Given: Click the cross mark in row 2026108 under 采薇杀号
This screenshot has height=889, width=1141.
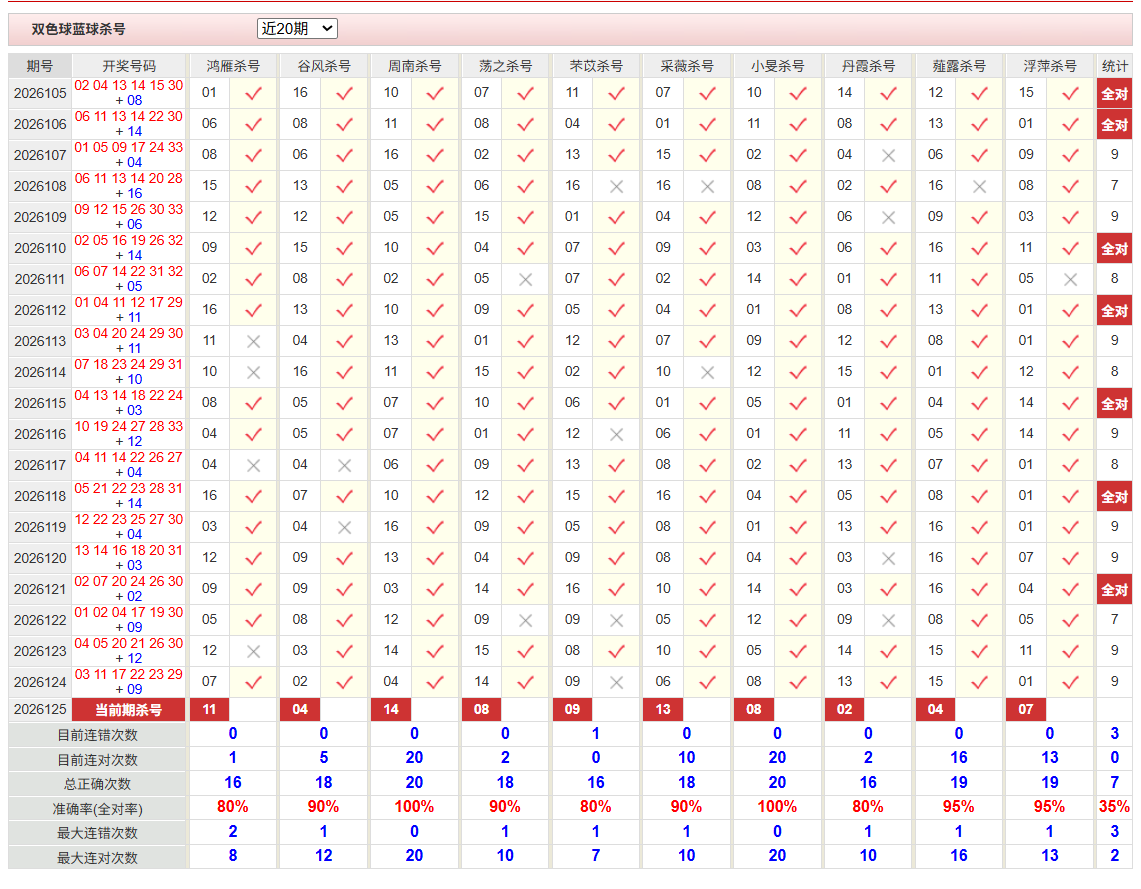Looking at the screenshot, I should 707,187.
